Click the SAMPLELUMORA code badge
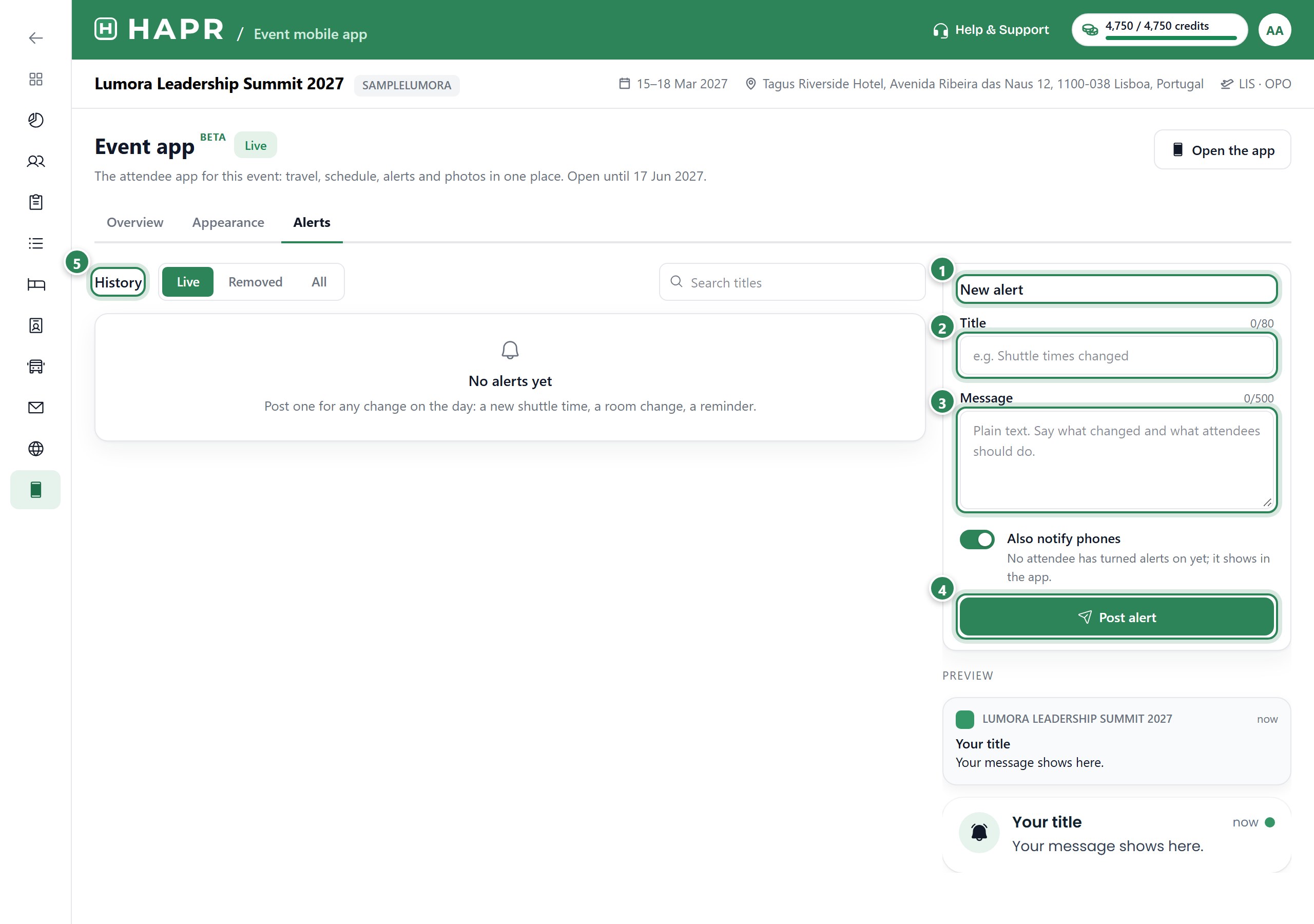1314x924 pixels. pyautogui.click(x=407, y=85)
